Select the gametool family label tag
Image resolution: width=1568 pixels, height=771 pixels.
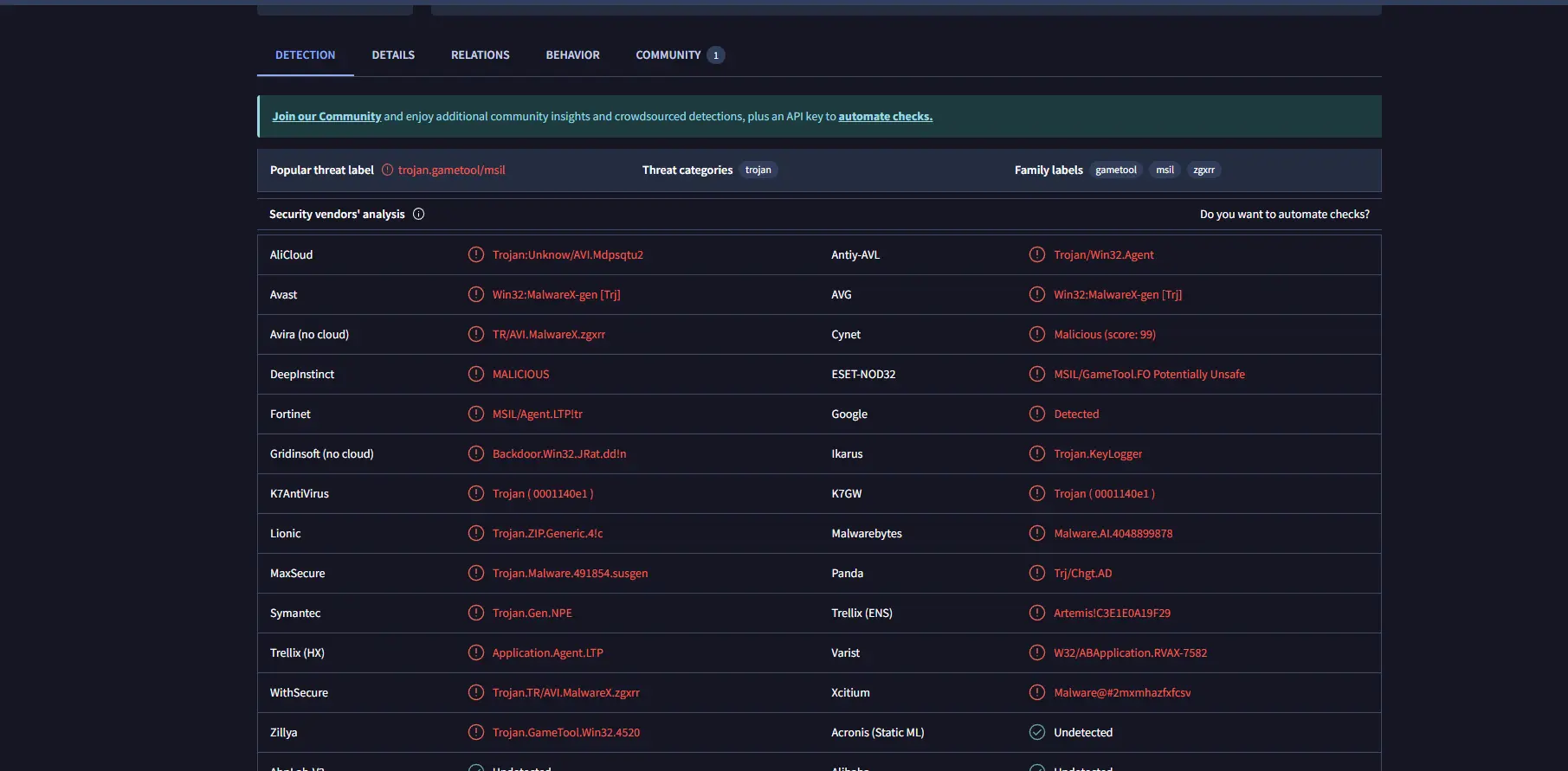click(1115, 170)
